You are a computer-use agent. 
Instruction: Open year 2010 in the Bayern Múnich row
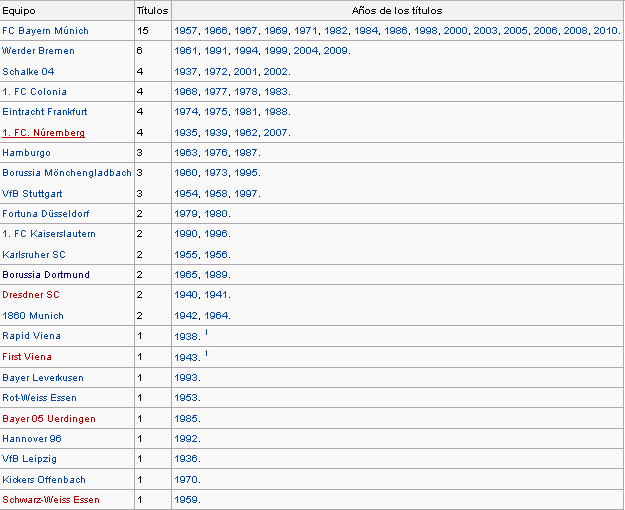[x=605, y=31]
